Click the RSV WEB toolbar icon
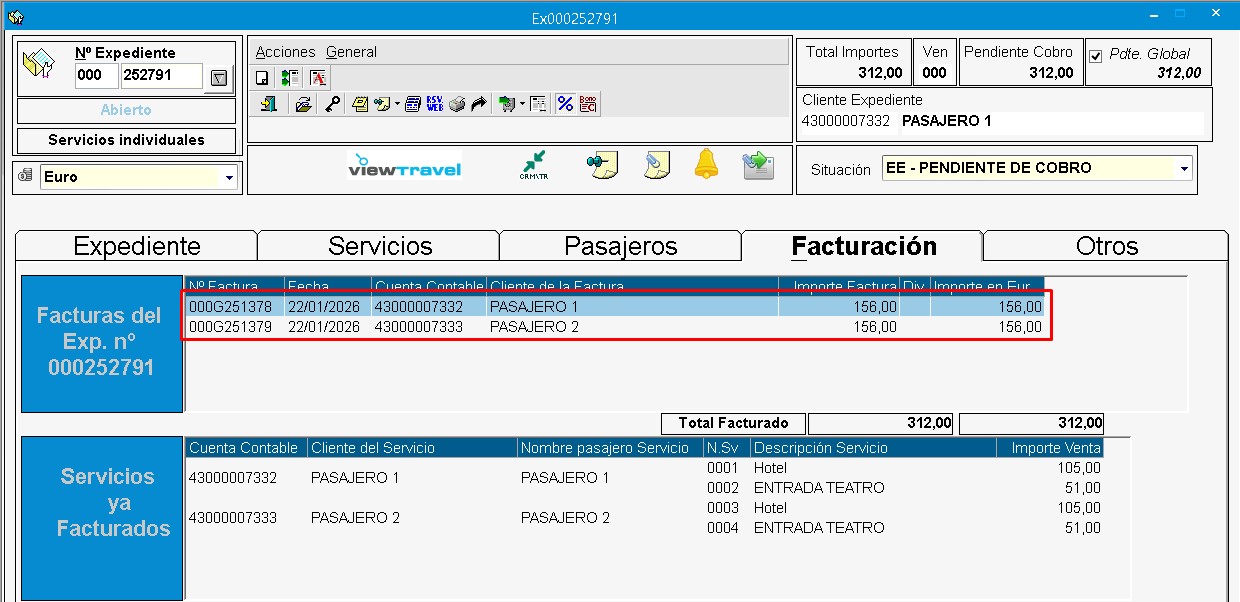The image size is (1240, 602). pos(435,104)
